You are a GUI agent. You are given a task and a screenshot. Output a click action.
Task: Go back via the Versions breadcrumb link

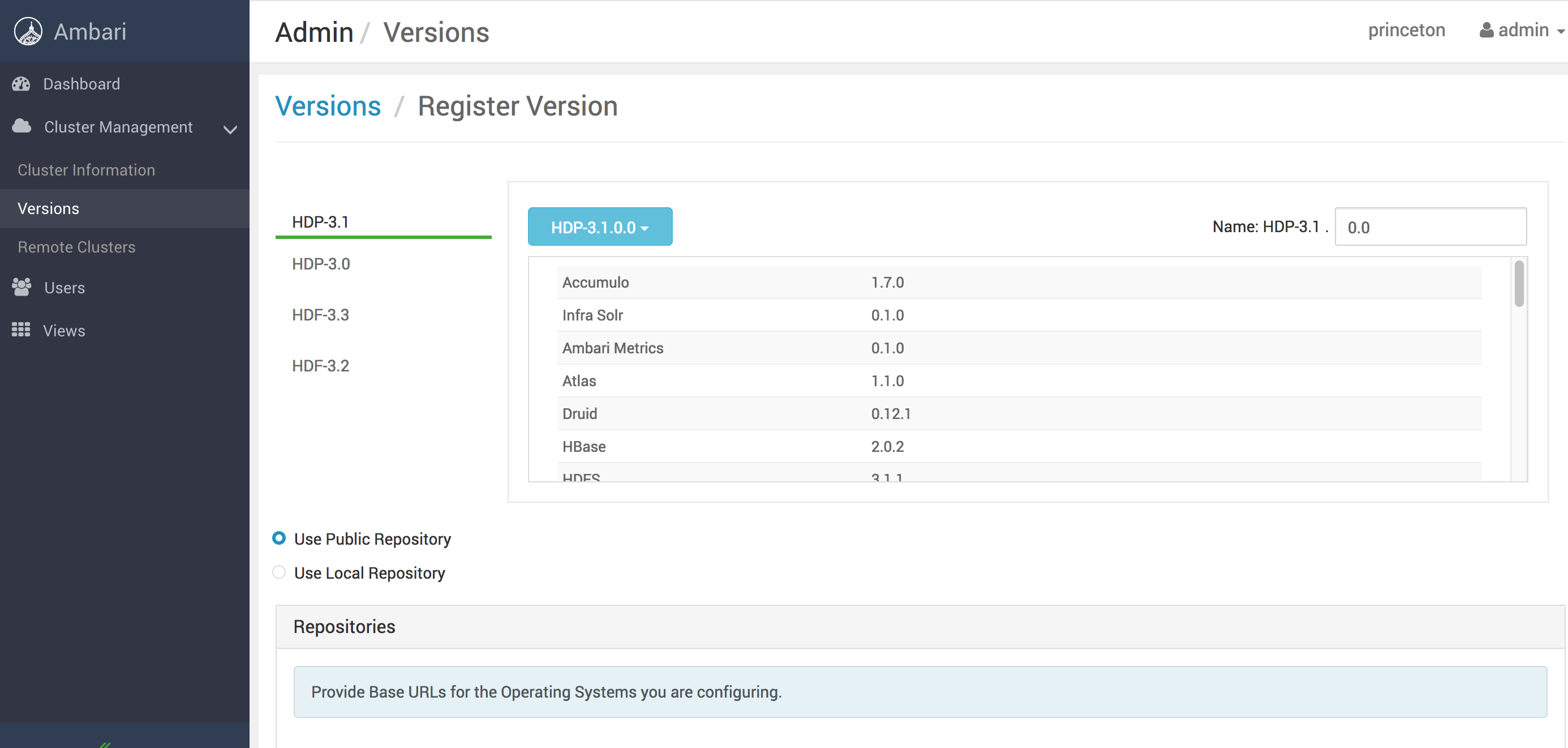click(x=328, y=106)
